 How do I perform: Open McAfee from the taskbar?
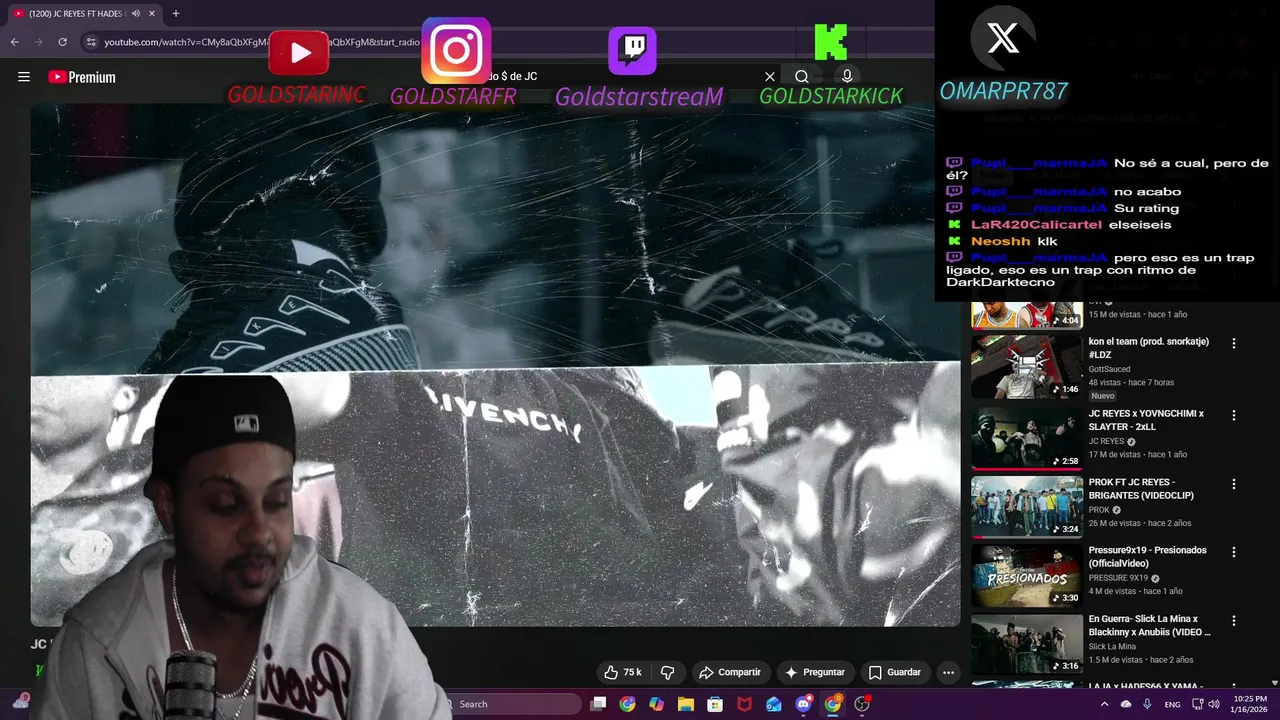click(744, 704)
